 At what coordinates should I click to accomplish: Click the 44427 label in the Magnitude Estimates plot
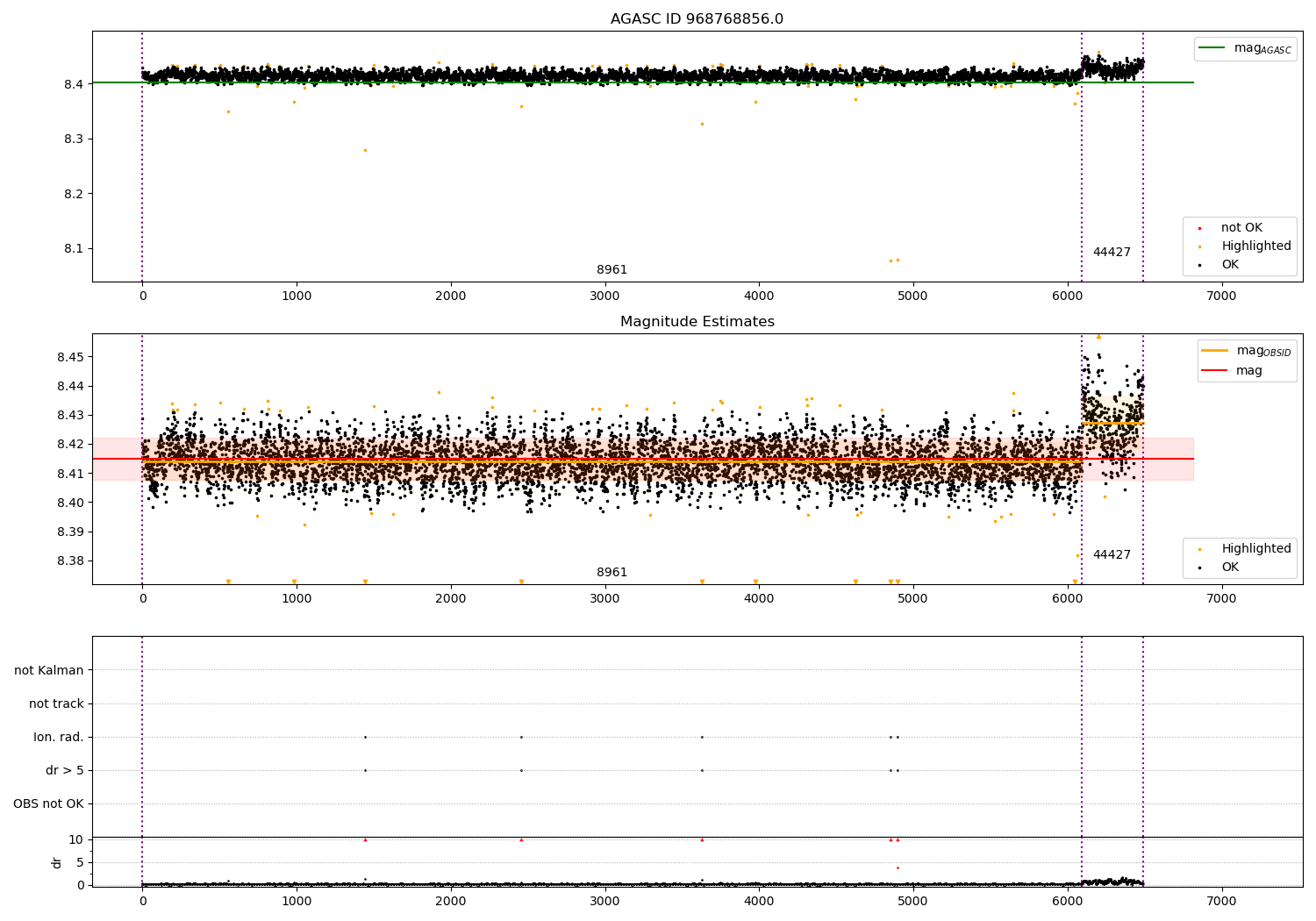(1112, 555)
